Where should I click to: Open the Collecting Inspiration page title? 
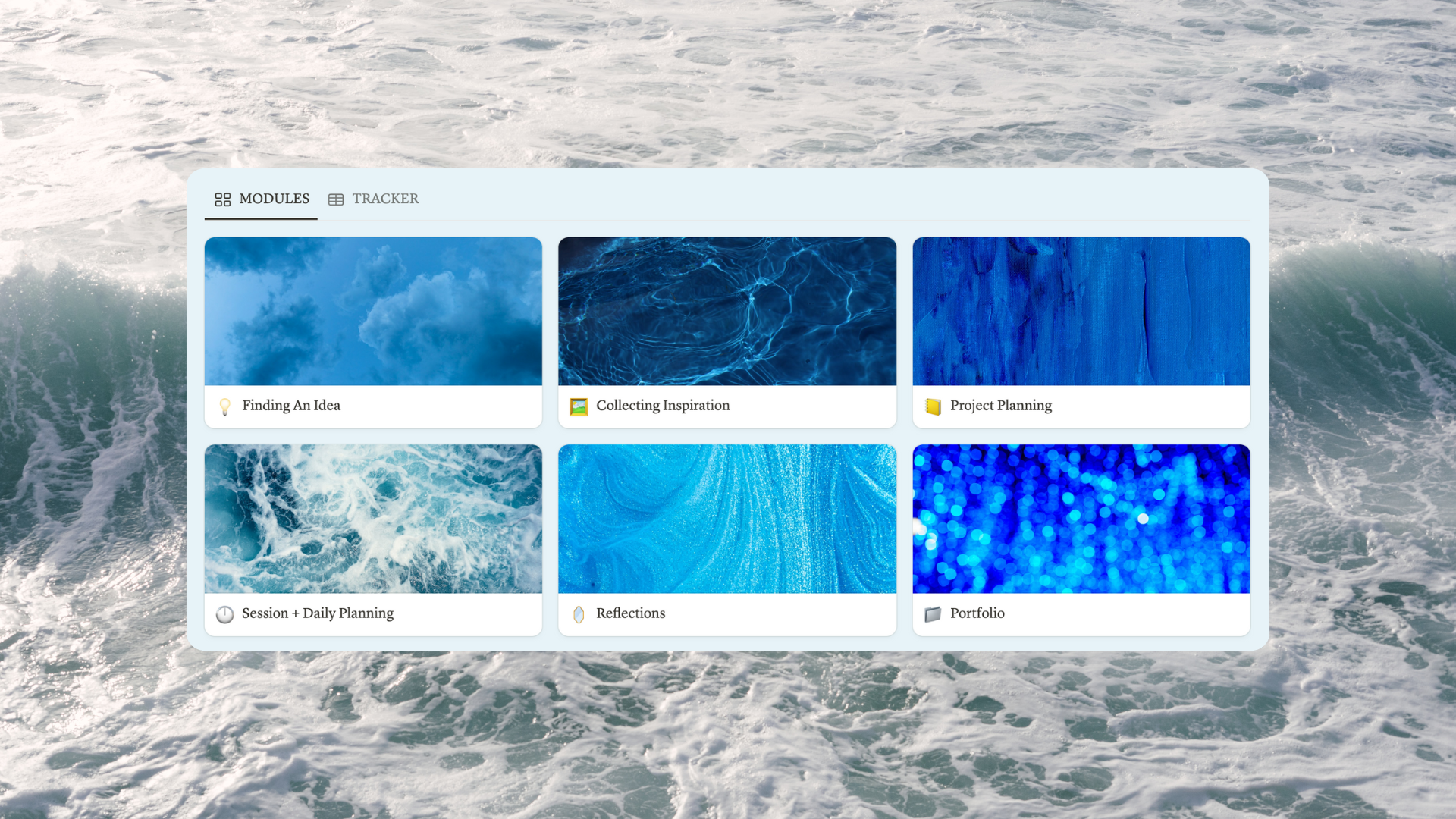[663, 406]
